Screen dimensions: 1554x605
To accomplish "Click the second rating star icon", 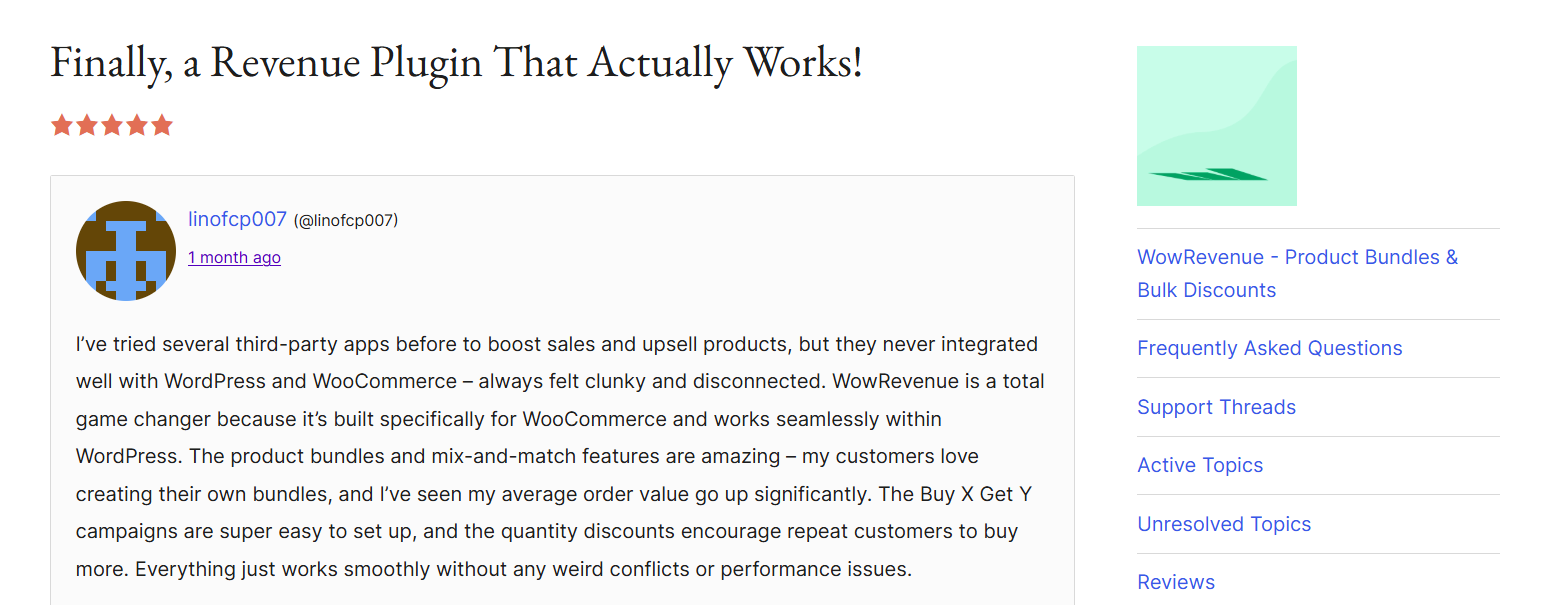I will [x=87, y=124].
